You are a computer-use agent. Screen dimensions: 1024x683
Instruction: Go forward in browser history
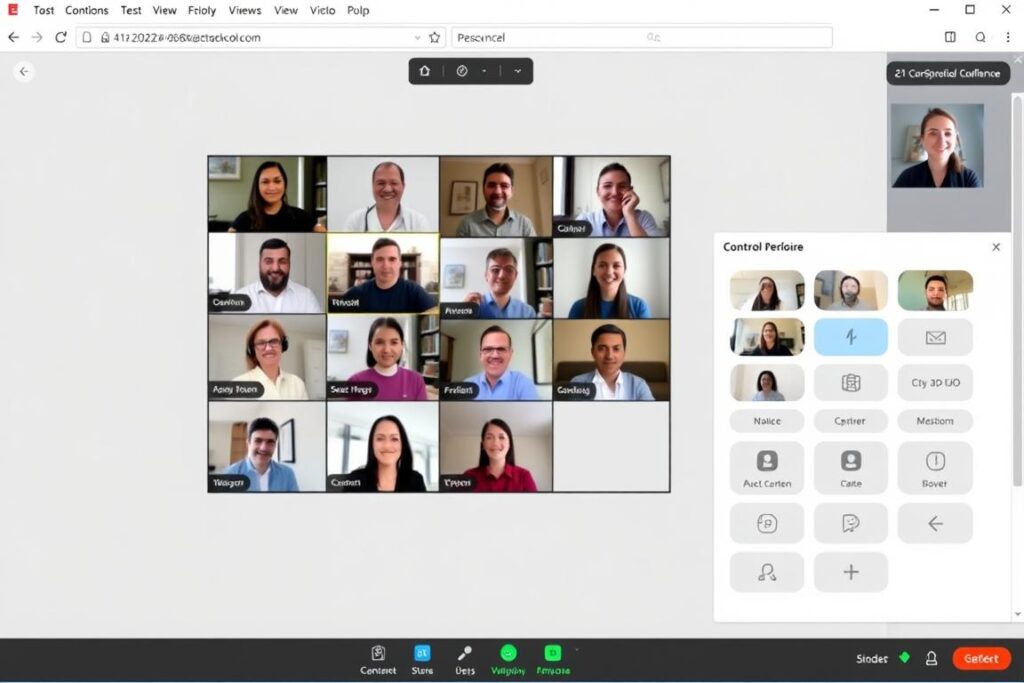(x=37, y=37)
